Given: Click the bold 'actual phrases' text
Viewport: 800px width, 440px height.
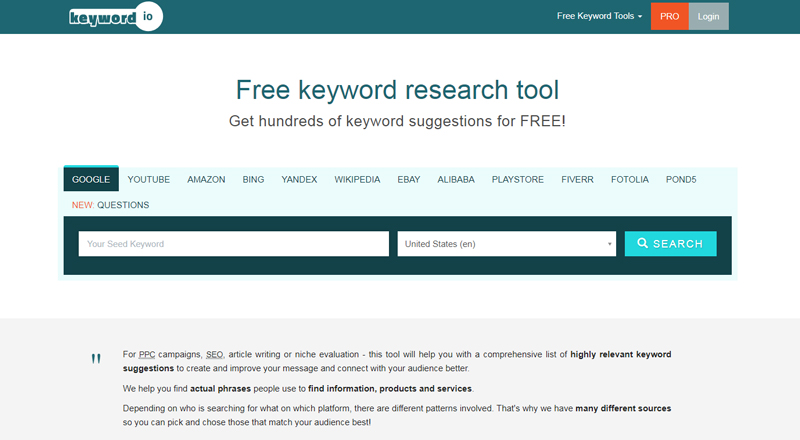Looking at the screenshot, I should click(220, 388).
